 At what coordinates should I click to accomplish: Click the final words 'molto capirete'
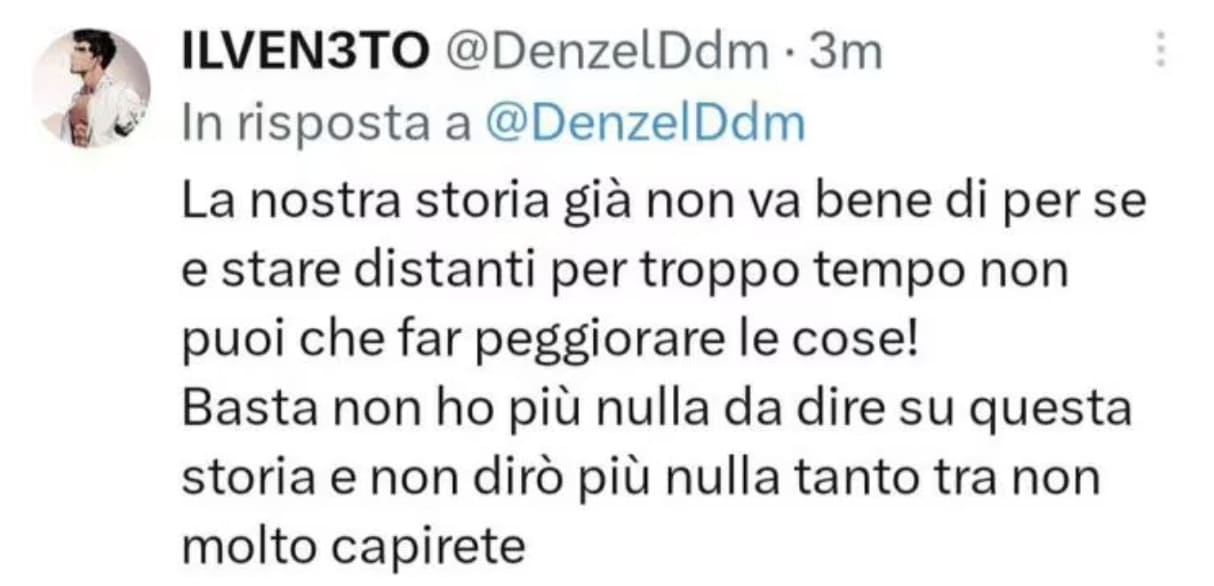[354, 547]
